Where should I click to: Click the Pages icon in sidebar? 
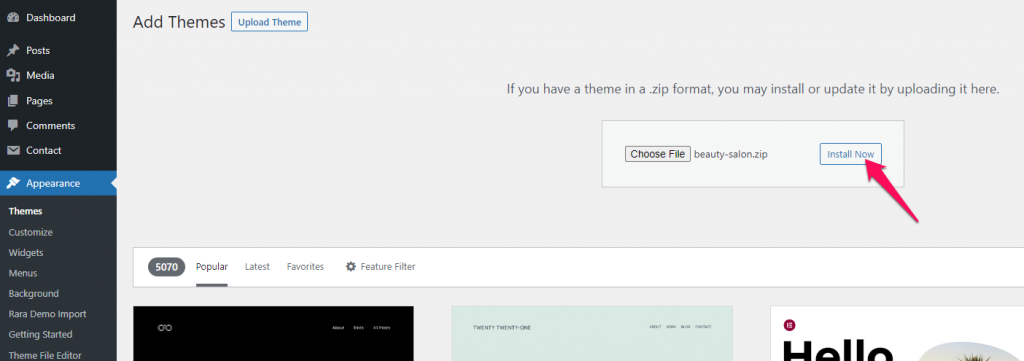pos(13,101)
